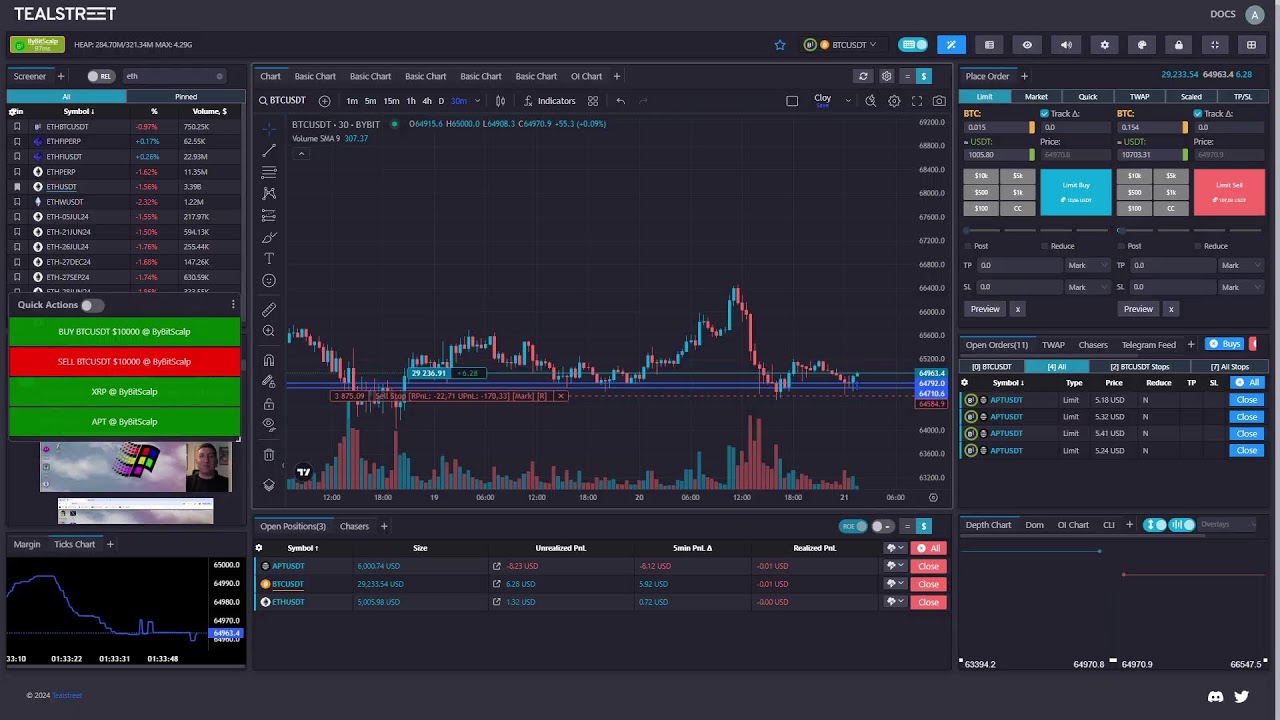1280x720 pixels.
Task: Switch to the OI Chart tab in chart panel
Action: tap(586, 76)
